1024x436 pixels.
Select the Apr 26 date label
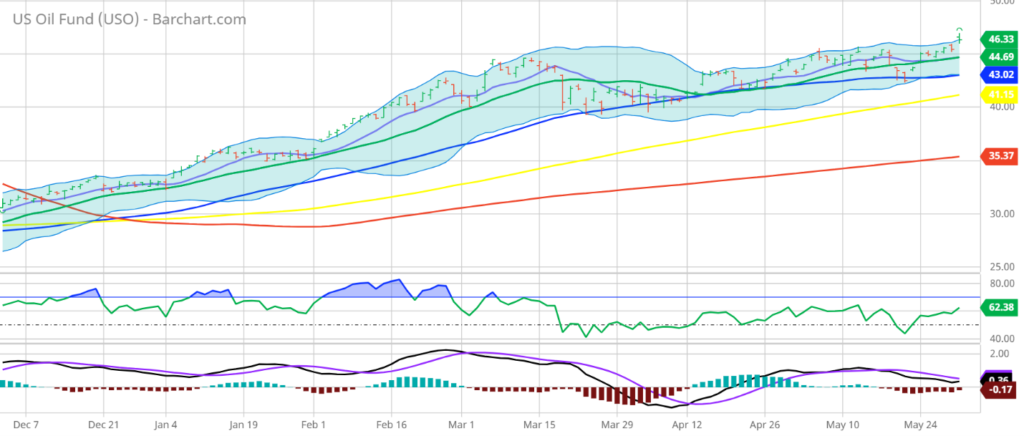pyautogui.click(x=764, y=424)
